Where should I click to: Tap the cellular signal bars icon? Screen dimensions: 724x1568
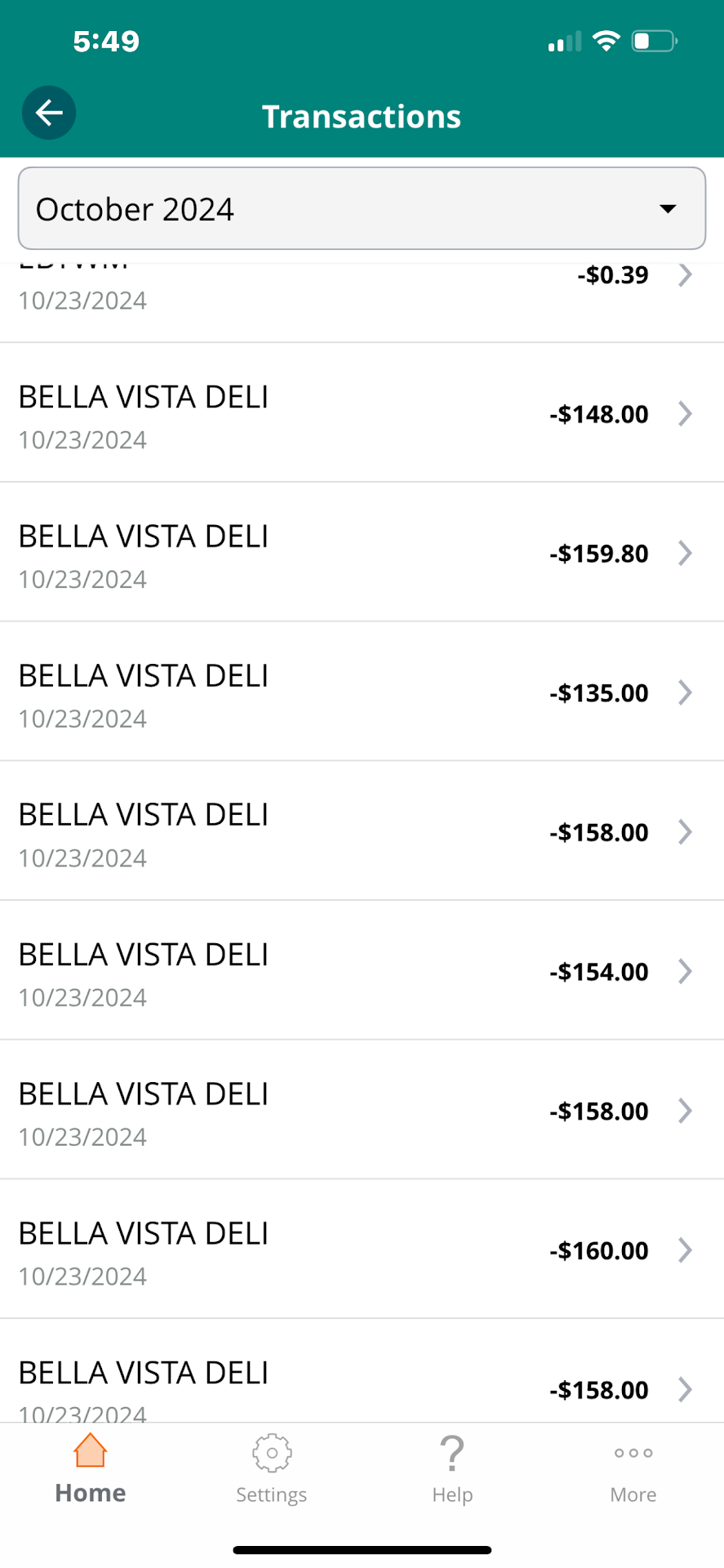point(564,41)
